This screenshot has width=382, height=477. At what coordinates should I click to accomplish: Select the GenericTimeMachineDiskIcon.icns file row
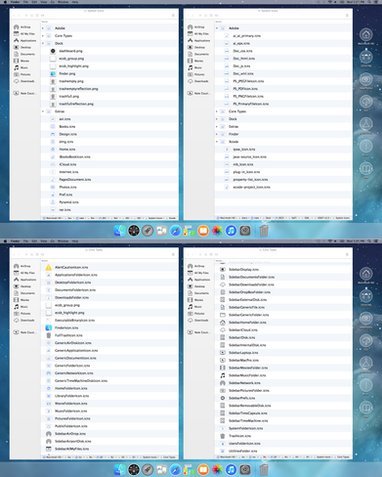pyautogui.click(x=109, y=381)
